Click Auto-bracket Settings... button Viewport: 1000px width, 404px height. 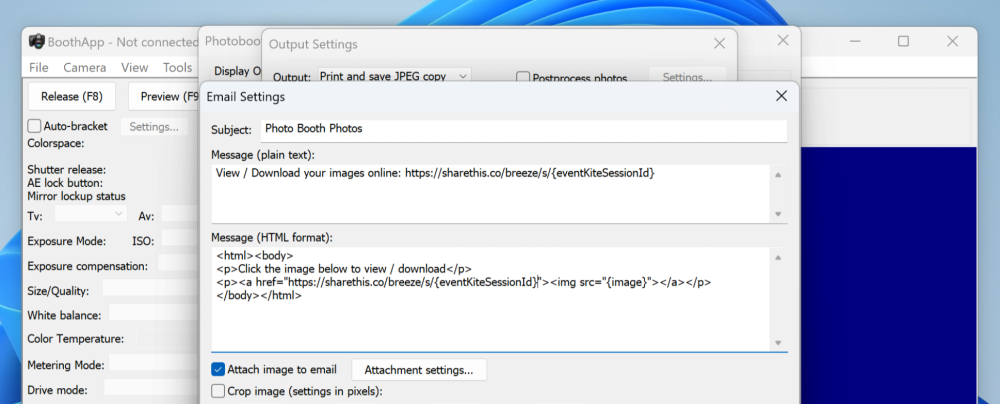154,126
